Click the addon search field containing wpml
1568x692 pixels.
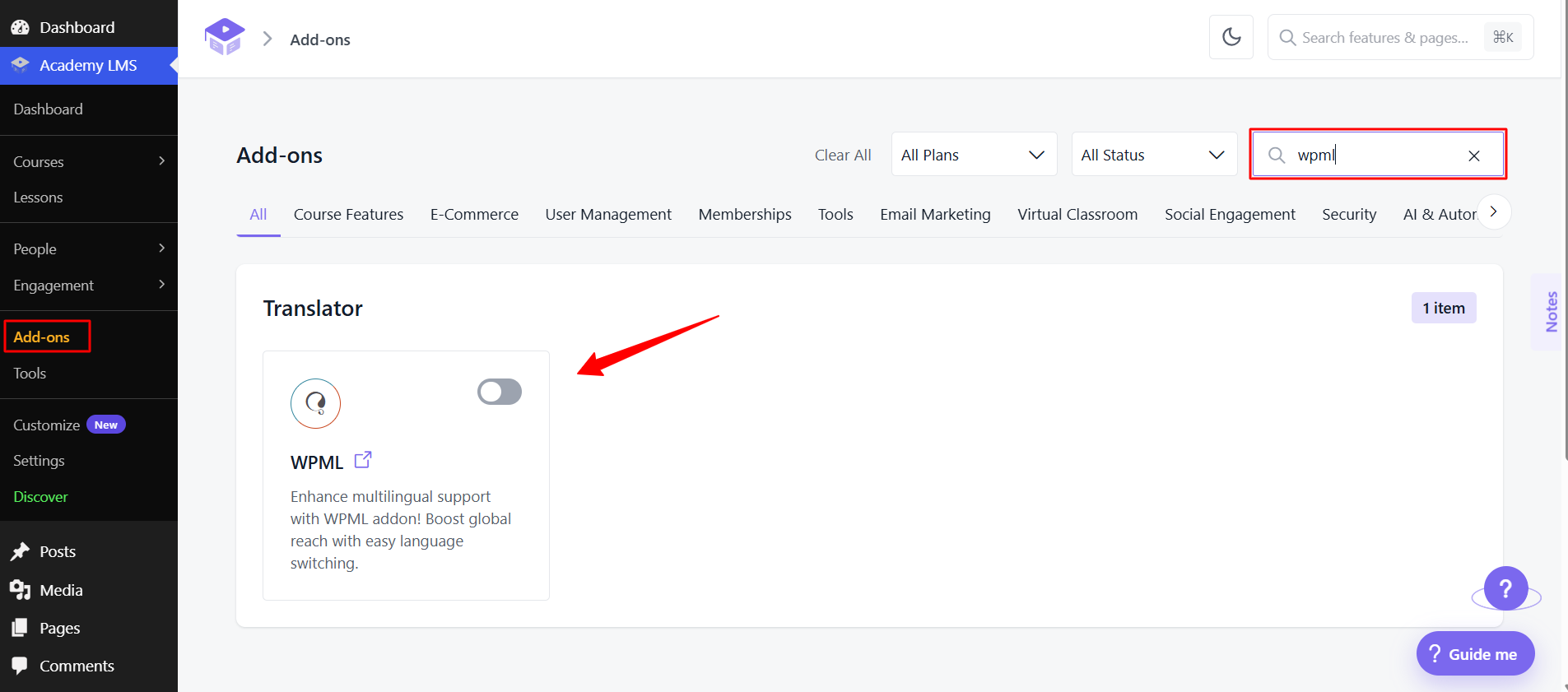coord(1378,154)
